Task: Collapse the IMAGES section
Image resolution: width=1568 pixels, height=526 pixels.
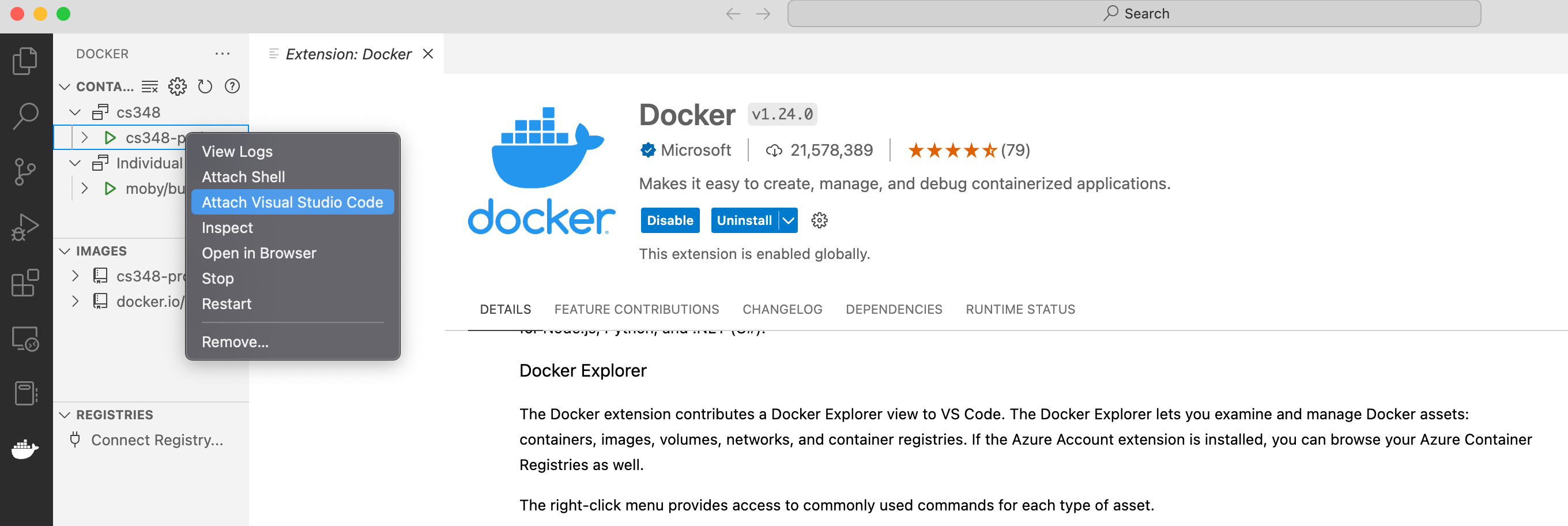Action: click(x=65, y=251)
